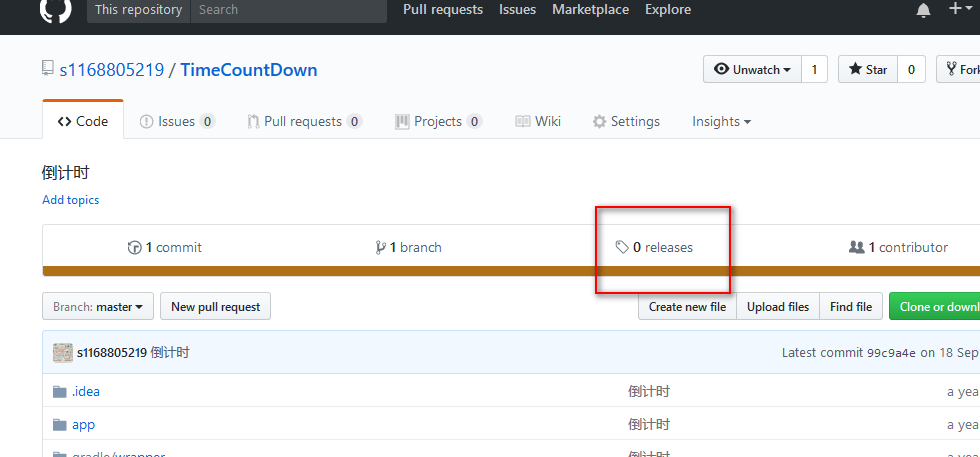
Task: Go to Marketplace
Action: point(591,9)
